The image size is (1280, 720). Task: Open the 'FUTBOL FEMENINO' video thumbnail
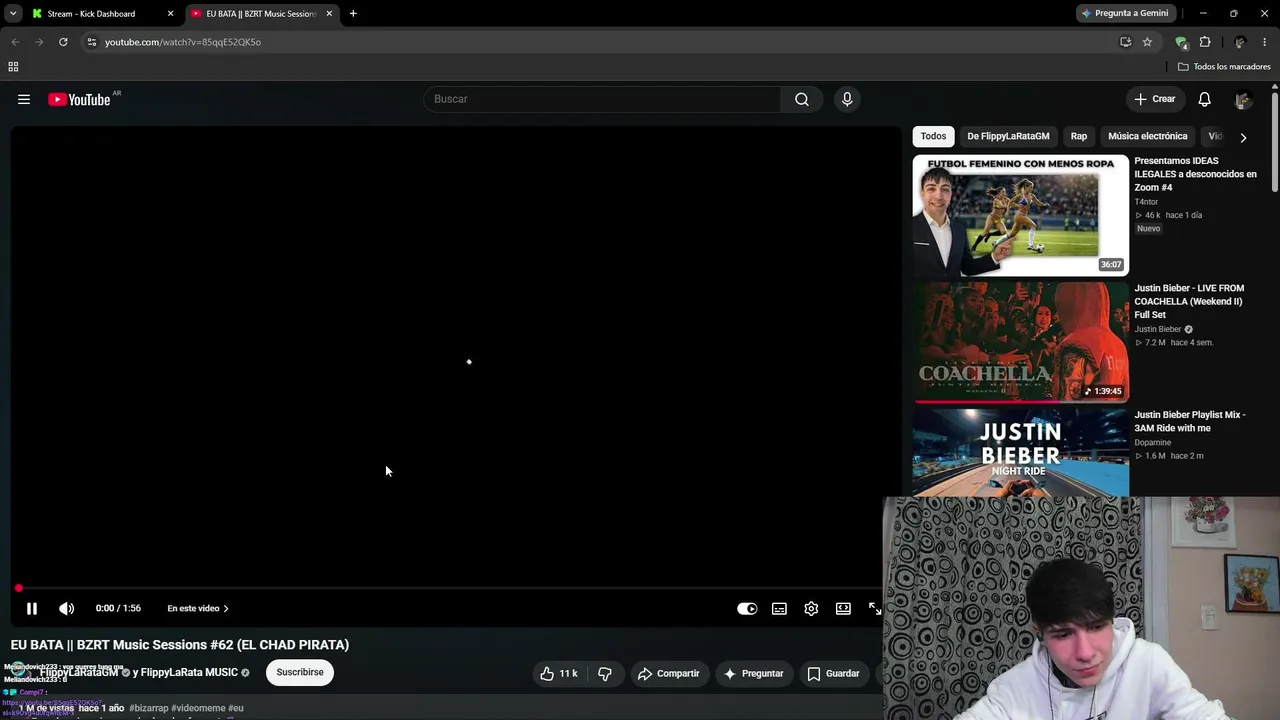point(1021,215)
